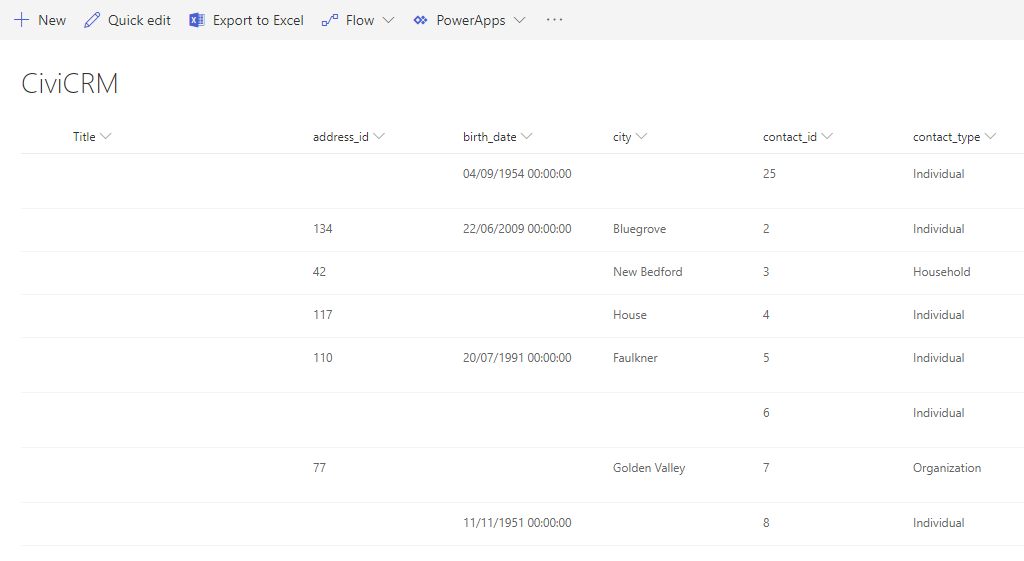
Task: Sort by the birth_date column header
Action: [489, 137]
